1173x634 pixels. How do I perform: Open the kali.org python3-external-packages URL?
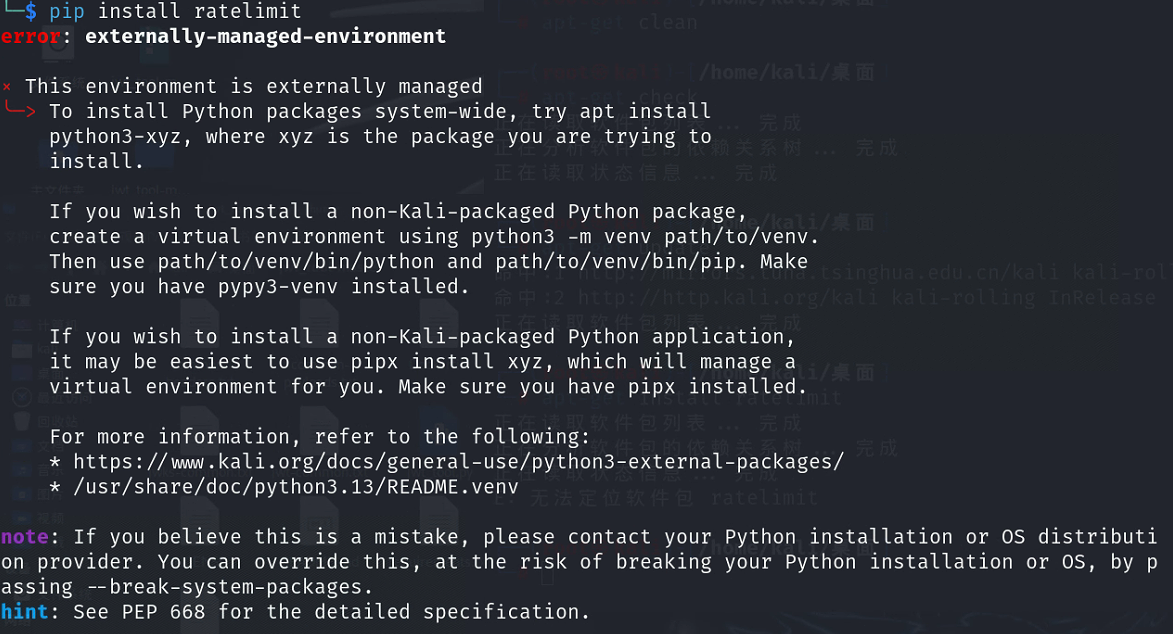(x=459, y=462)
